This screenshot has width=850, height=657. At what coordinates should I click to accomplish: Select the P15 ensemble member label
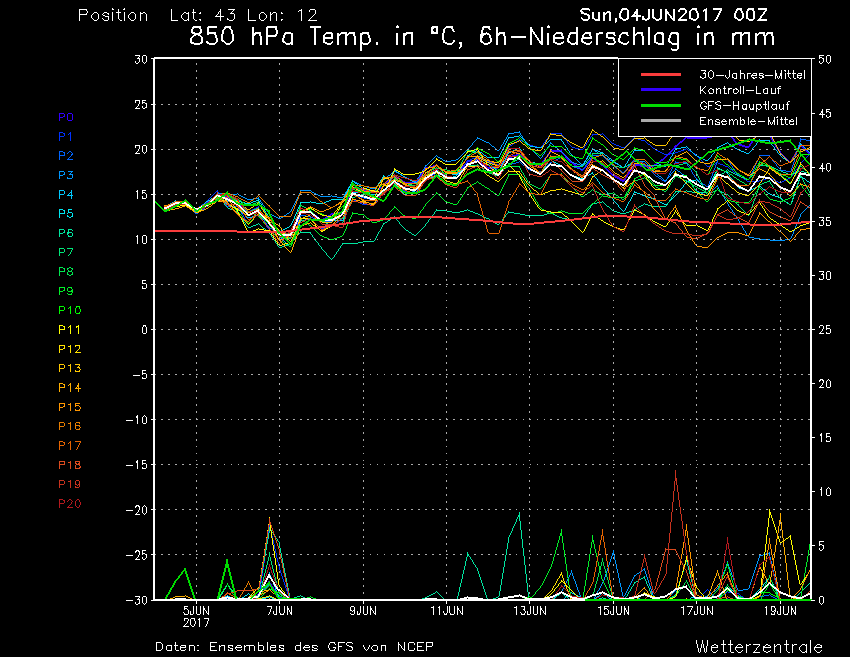[x=69, y=407]
